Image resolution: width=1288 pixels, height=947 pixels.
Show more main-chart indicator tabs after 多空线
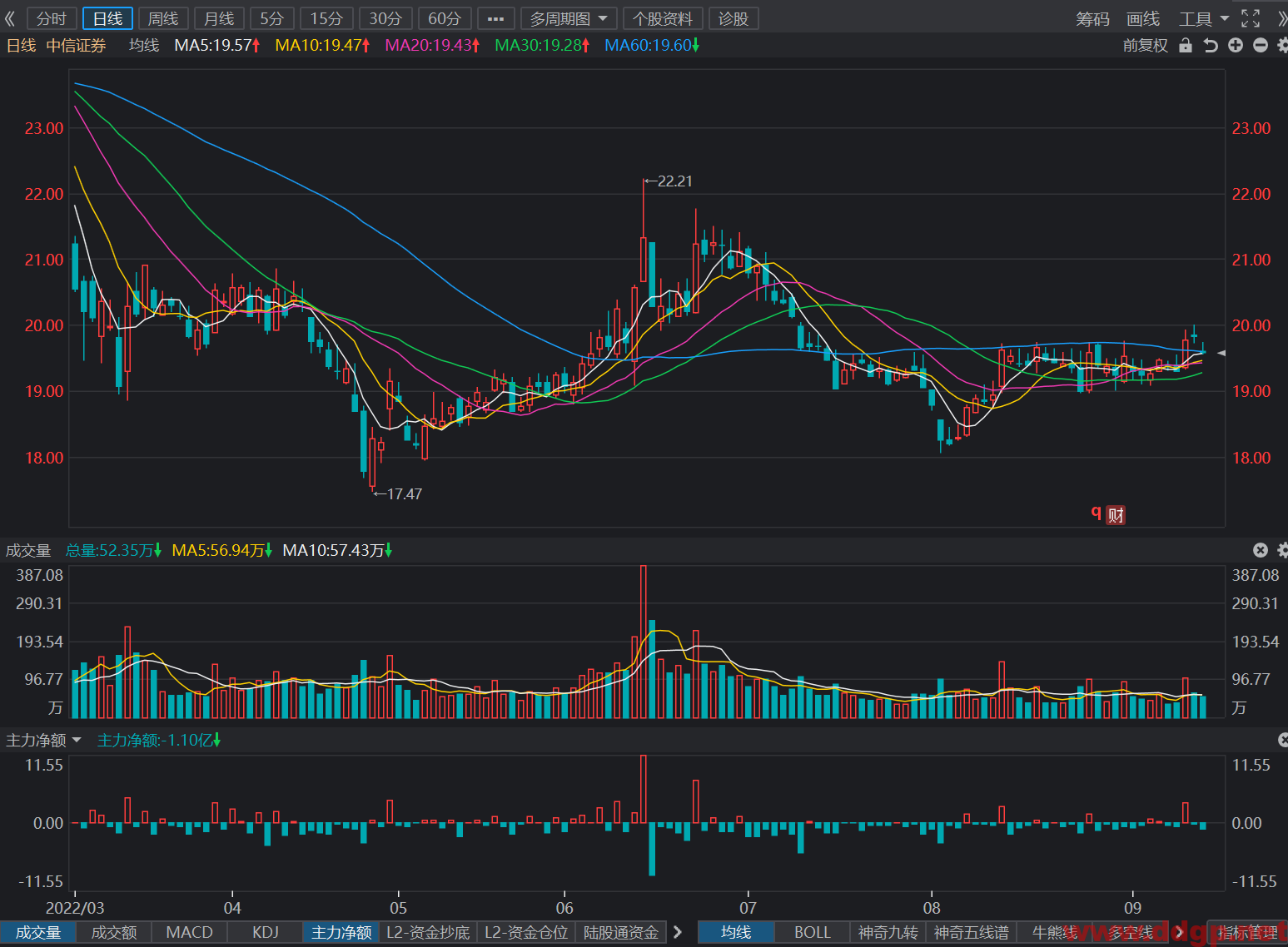coord(1181,932)
